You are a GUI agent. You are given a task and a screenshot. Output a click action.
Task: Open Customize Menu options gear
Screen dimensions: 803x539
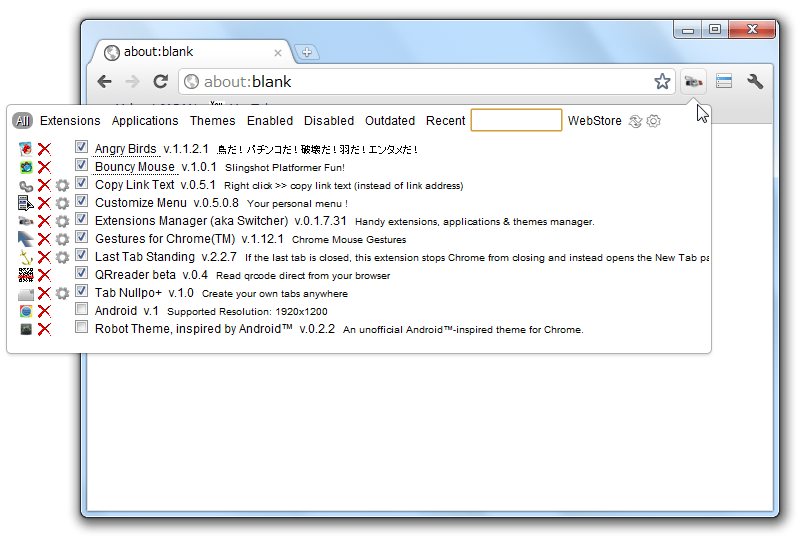coord(62,203)
